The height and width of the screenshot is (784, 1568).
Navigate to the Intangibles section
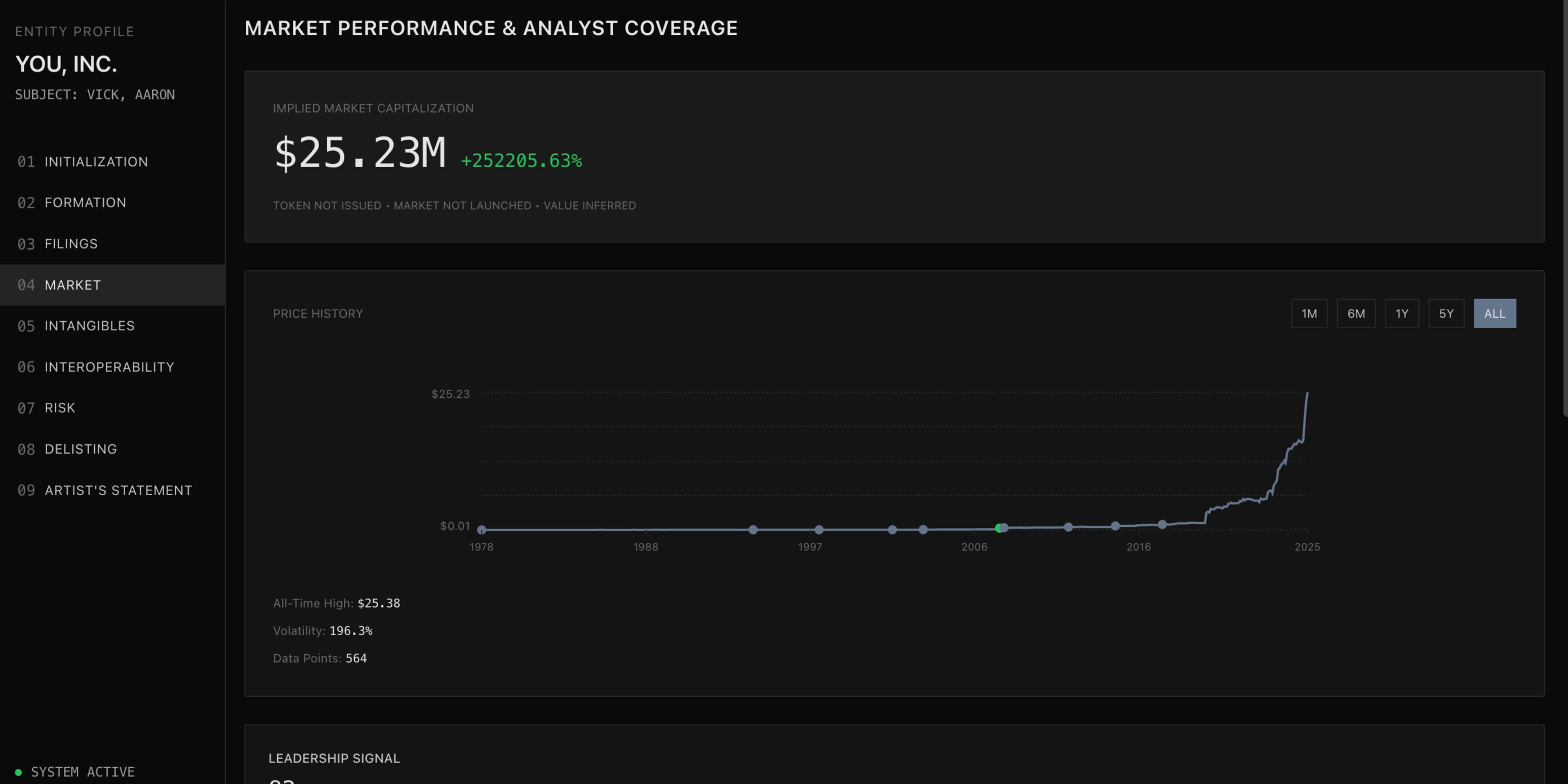(89, 326)
